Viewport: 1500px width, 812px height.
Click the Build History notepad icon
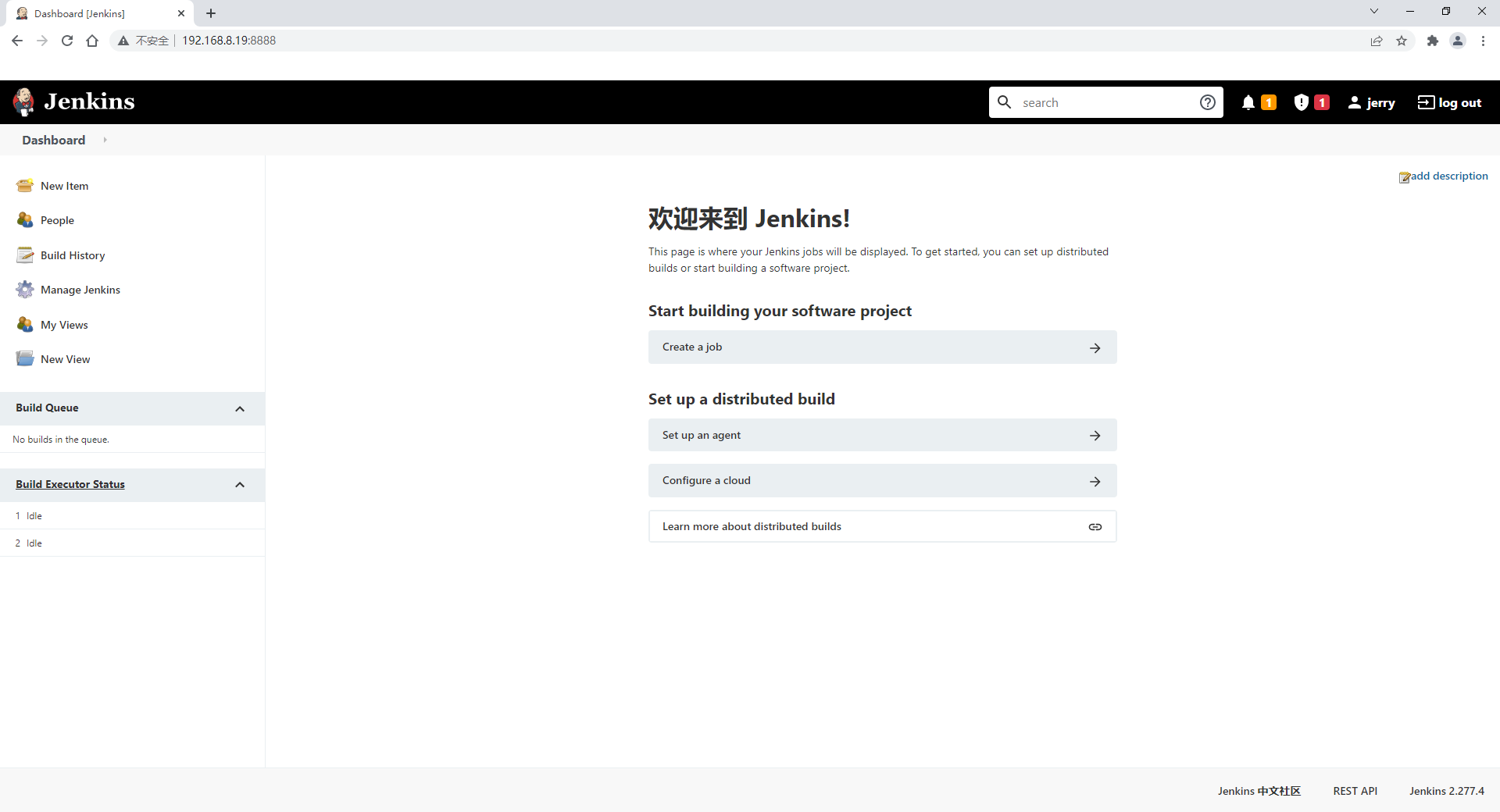(25, 255)
